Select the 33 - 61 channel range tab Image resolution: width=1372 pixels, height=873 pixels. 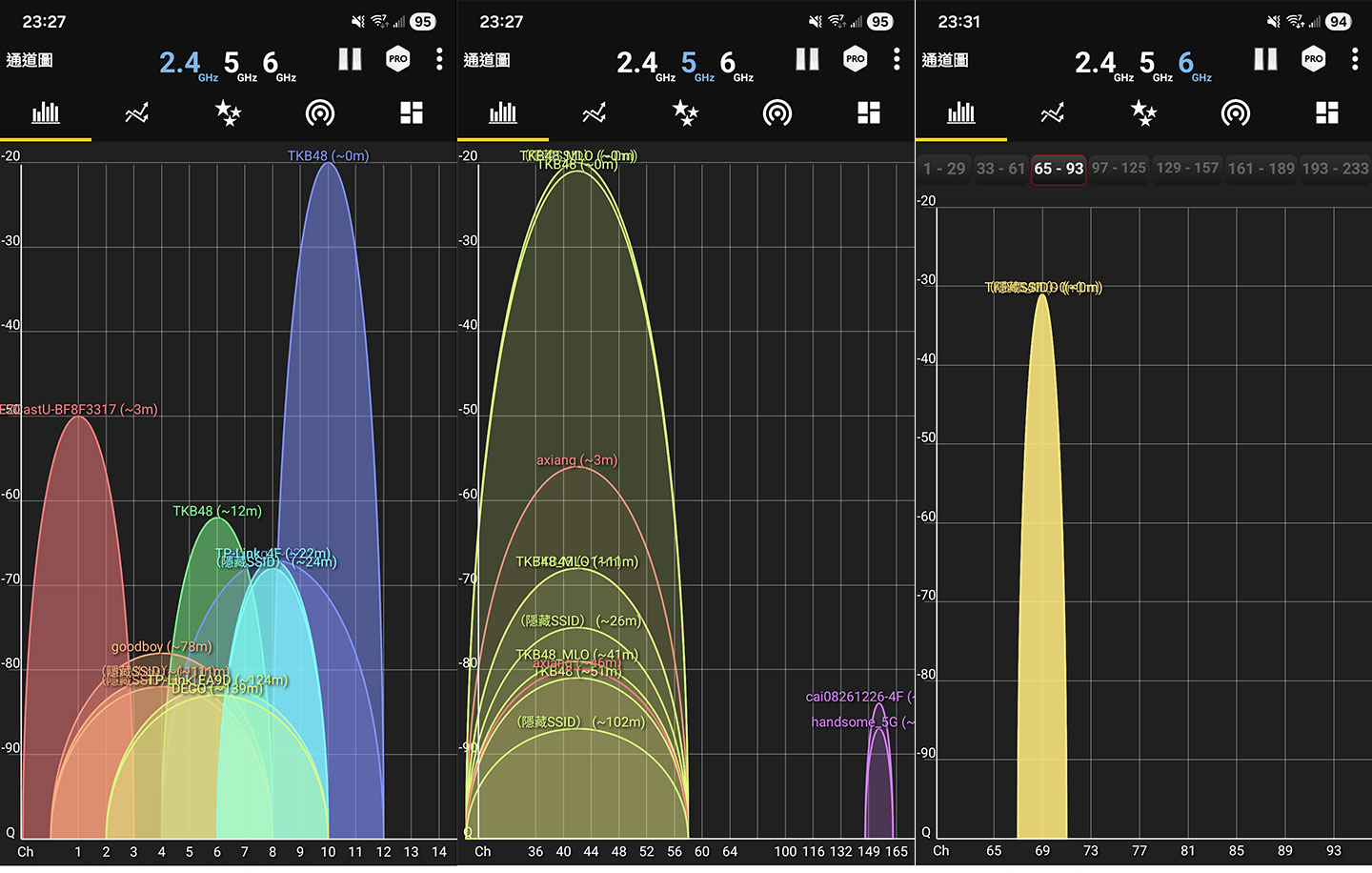click(x=1000, y=169)
